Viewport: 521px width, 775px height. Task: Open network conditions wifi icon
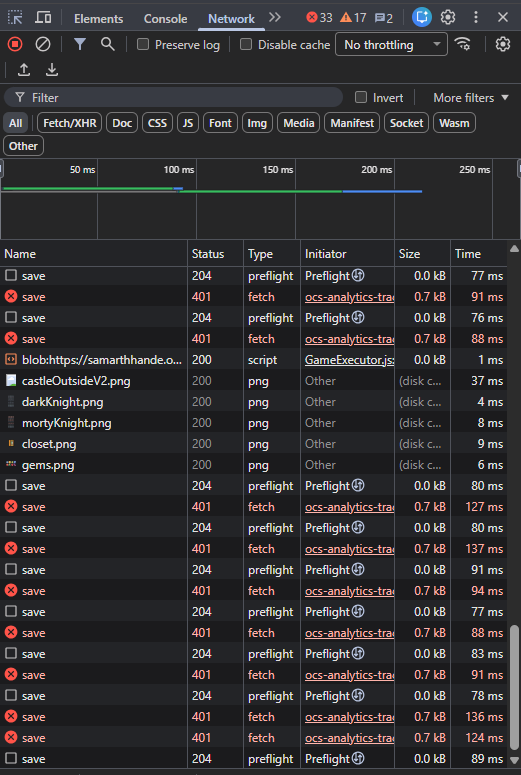tap(463, 44)
